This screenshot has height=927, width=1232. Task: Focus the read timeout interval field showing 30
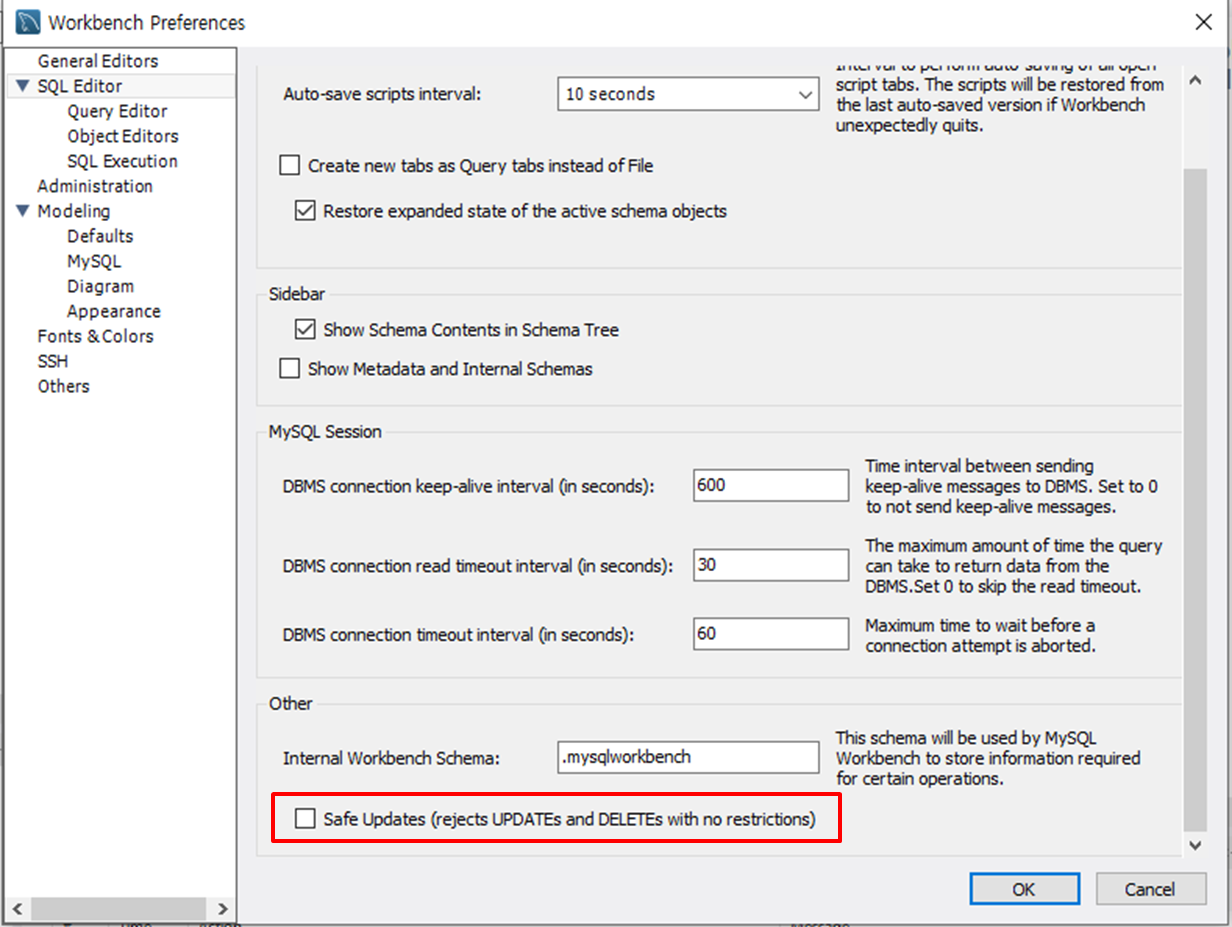(x=770, y=565)
